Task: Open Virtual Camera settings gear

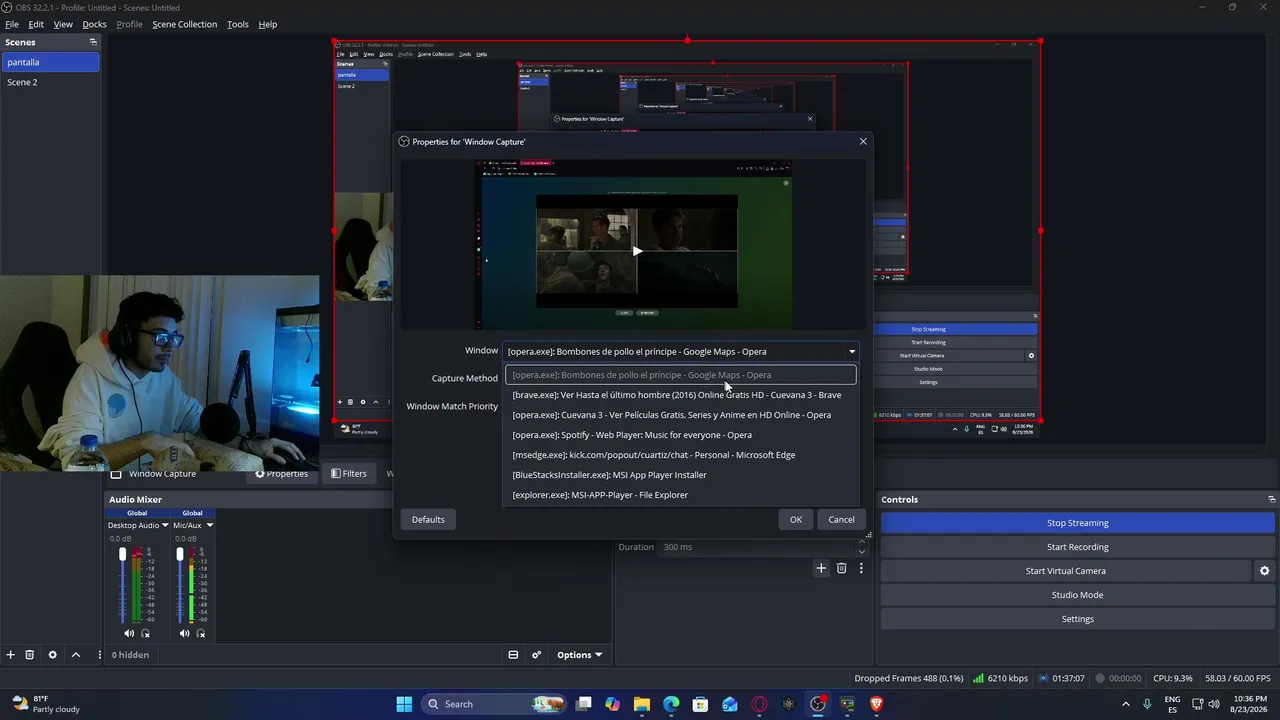Action: 1264,571
